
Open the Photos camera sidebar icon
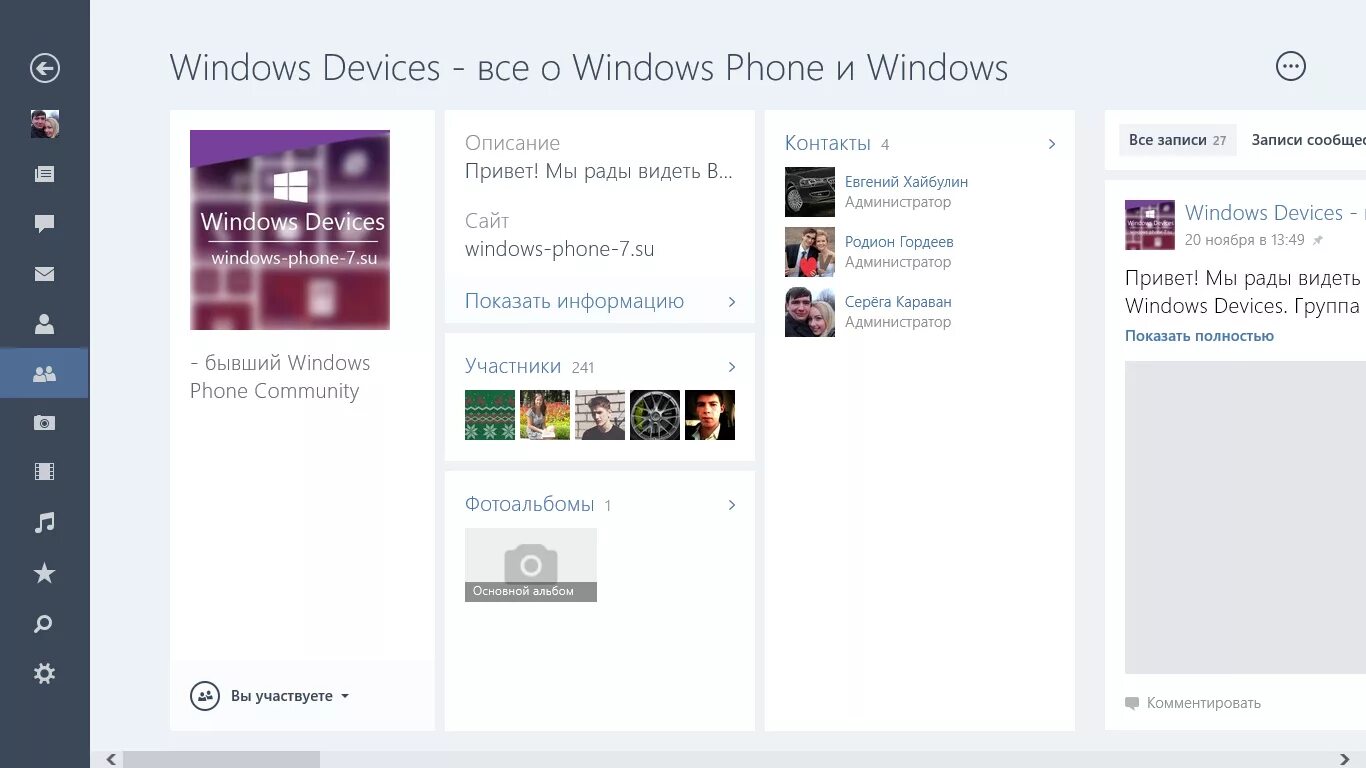tap(45, 423)
